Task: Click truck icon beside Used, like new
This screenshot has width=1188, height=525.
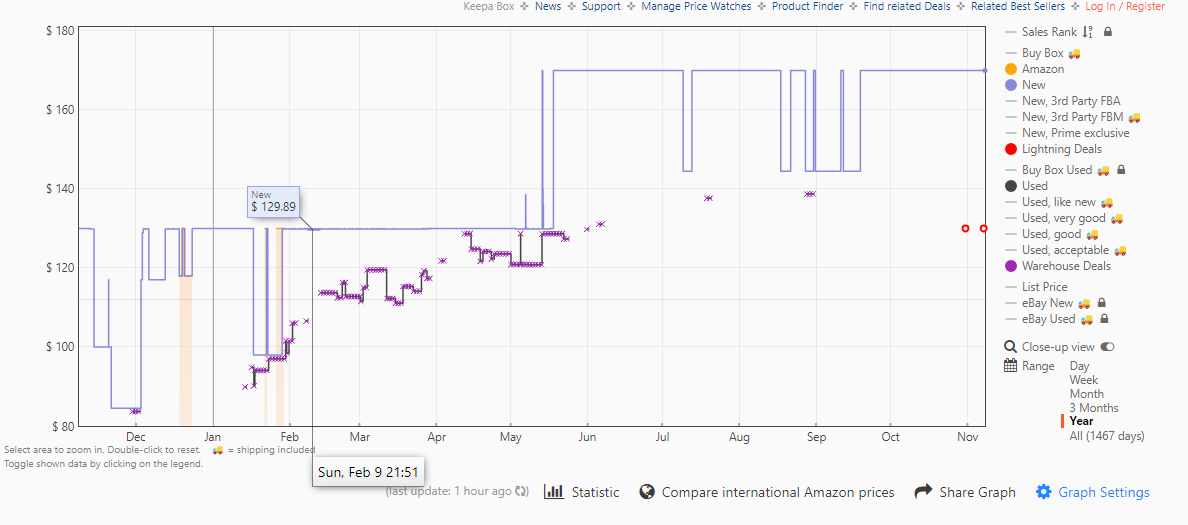Action: coord(1107,202)
